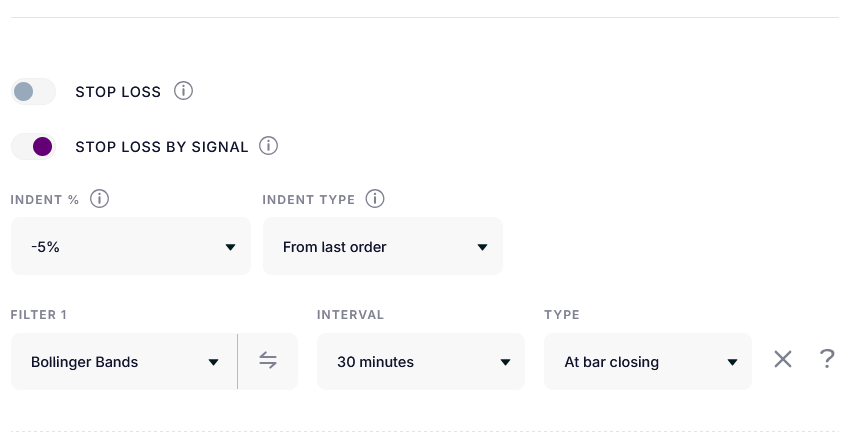Screen dimensions: 857x447
Task: Enable the Stop Loss toggle
Action: coord(33,91)
